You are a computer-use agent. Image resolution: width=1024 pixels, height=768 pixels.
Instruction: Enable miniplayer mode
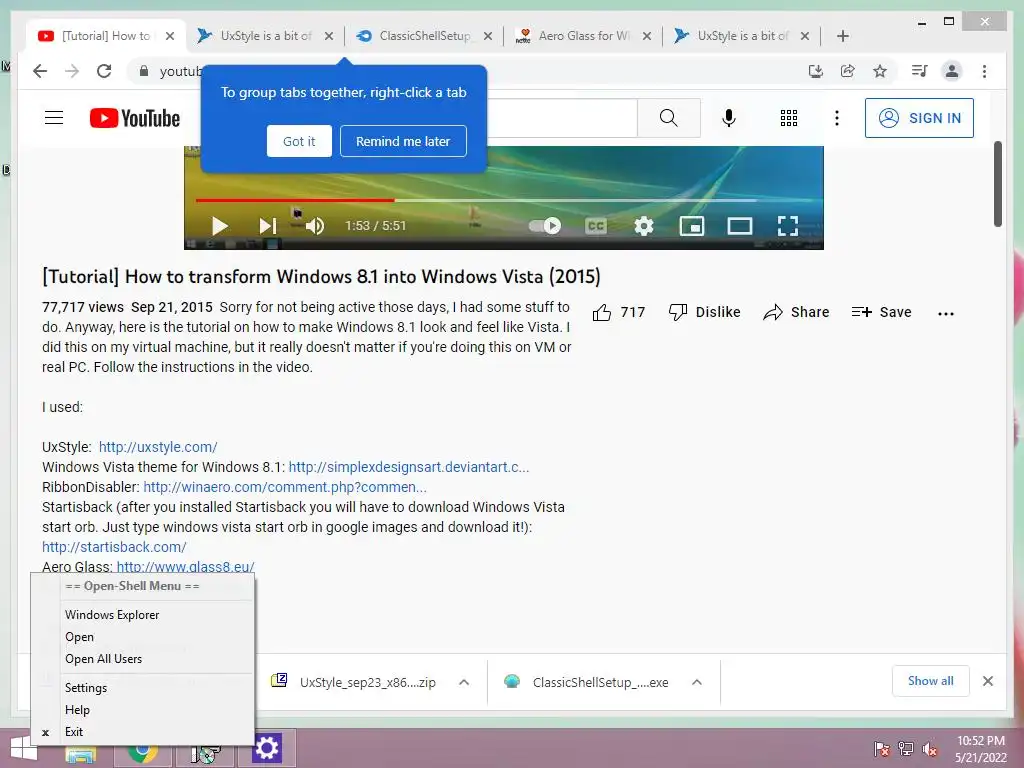(x=692, y=226)
